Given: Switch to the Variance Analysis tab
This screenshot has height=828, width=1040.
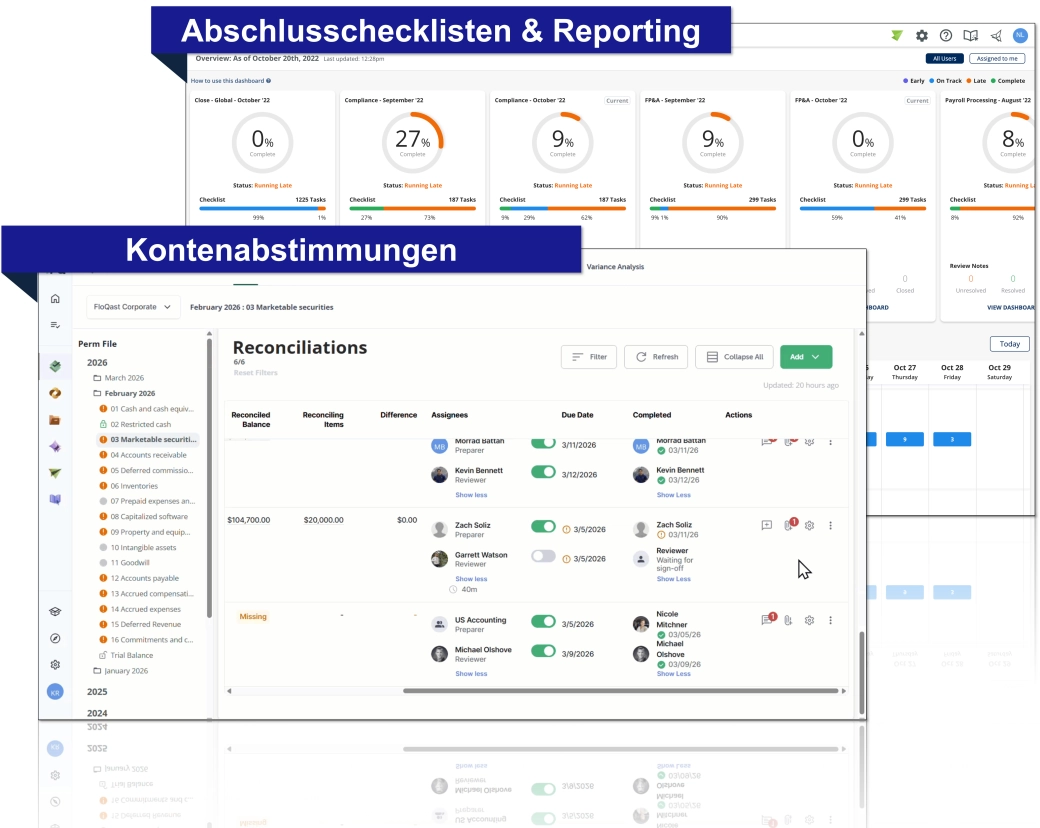Looking at the screenshot, I should coord(616,267).
